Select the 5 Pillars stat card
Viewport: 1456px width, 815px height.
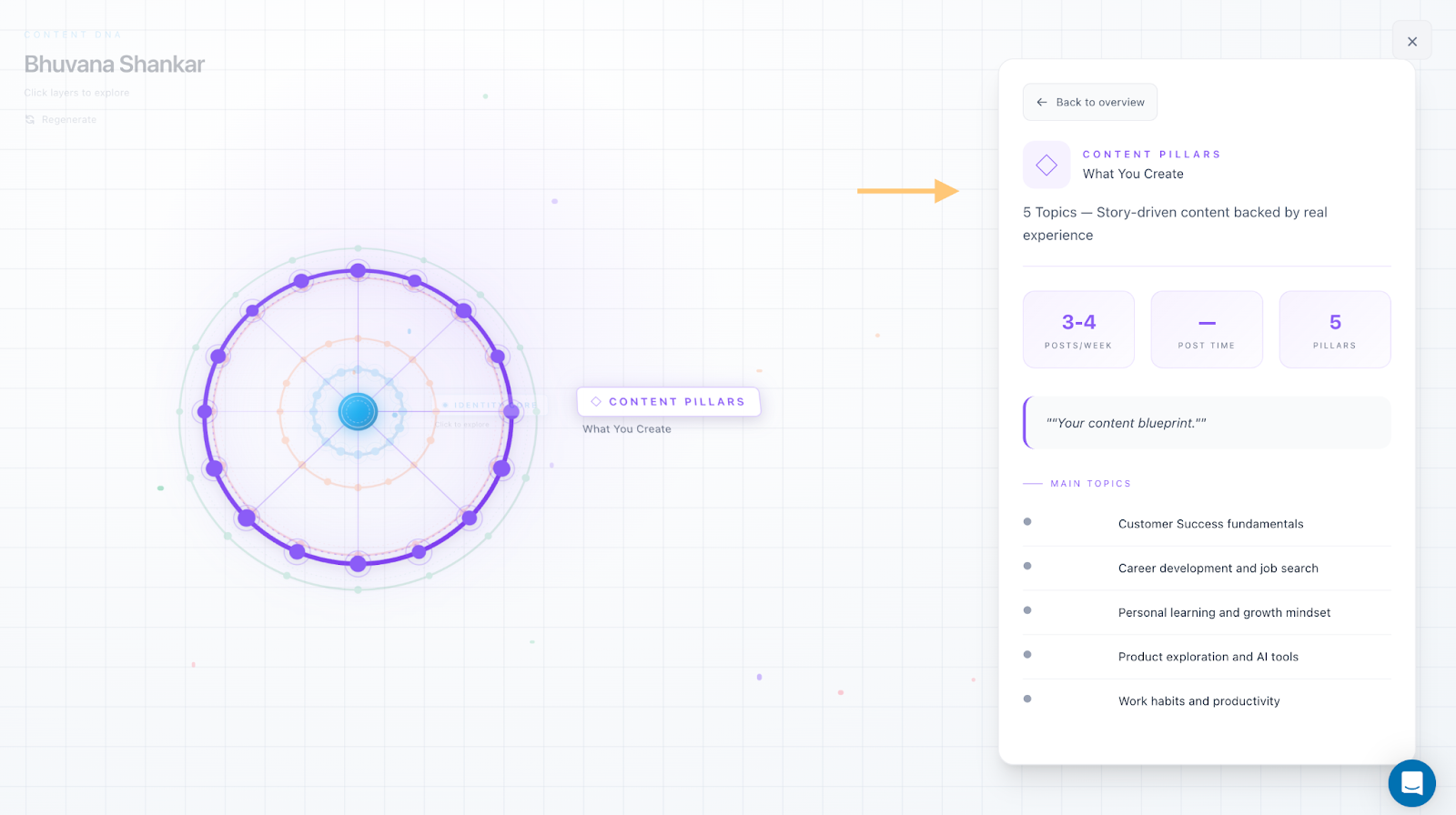pyautogui.click(x=1335, y=329)
